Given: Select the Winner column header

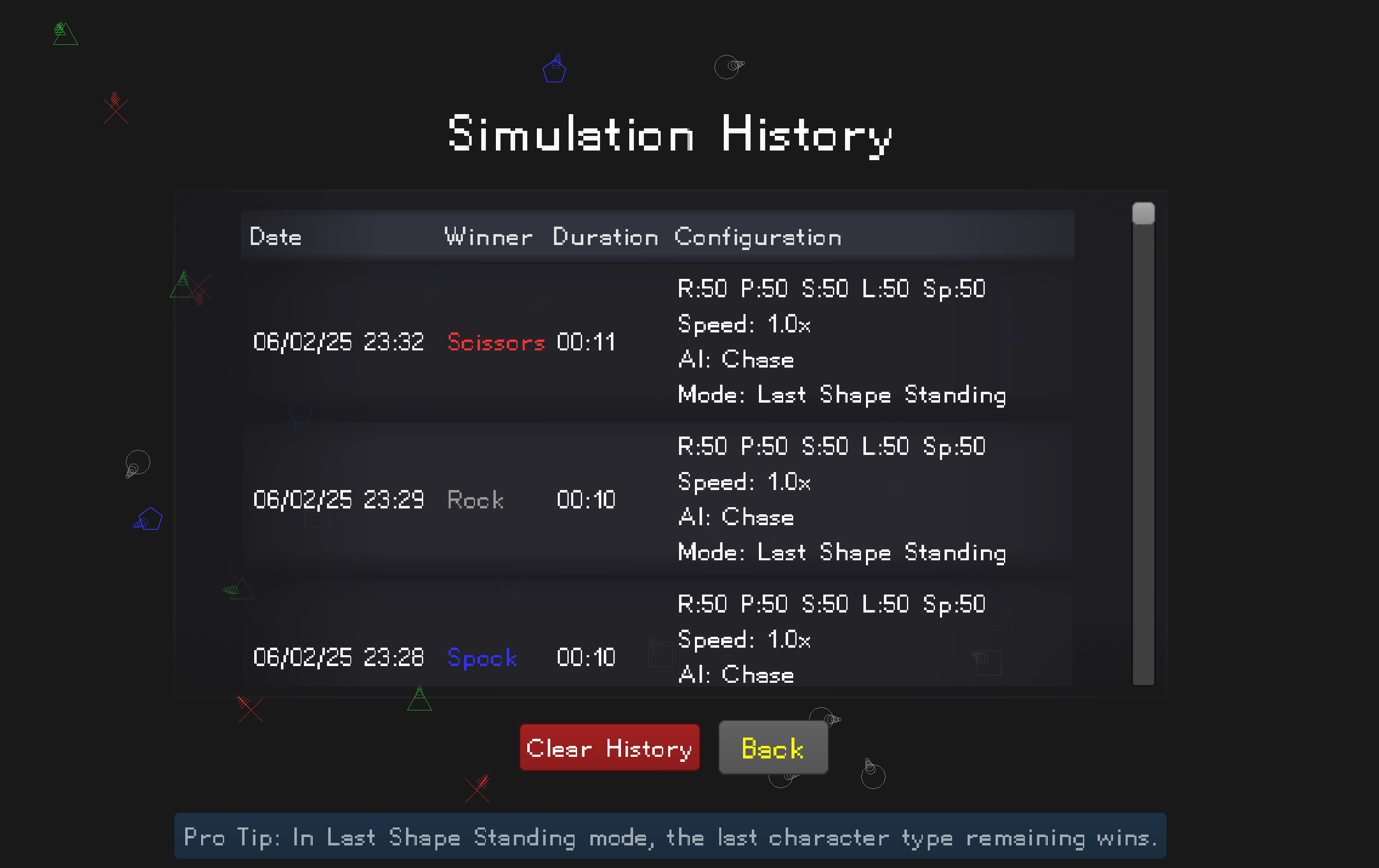Looking at the screenshot, I should (x=488, y=237).
